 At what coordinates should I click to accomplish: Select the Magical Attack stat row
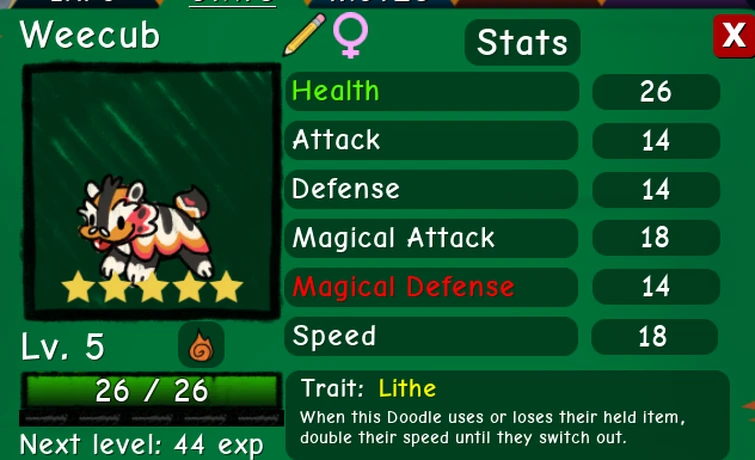click(432, 238)
